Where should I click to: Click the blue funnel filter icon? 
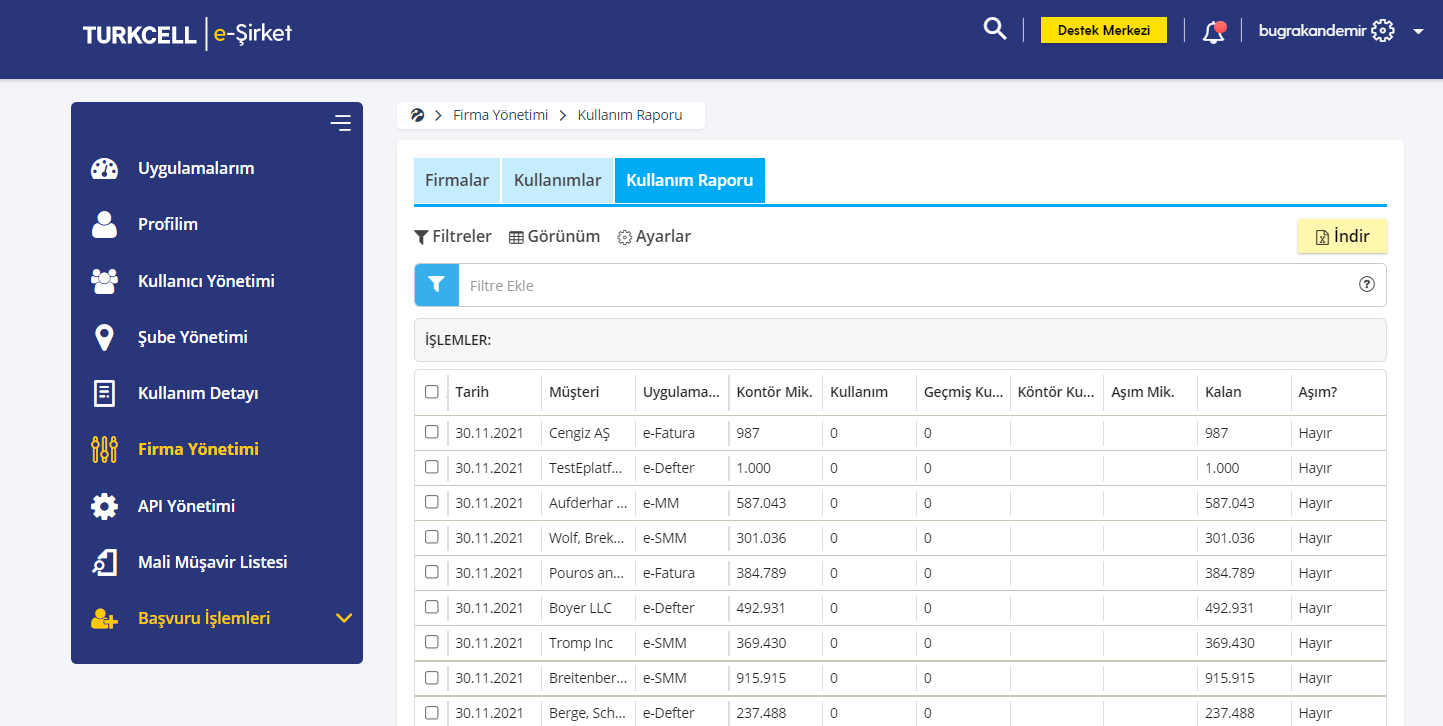[x=436, y=285]
